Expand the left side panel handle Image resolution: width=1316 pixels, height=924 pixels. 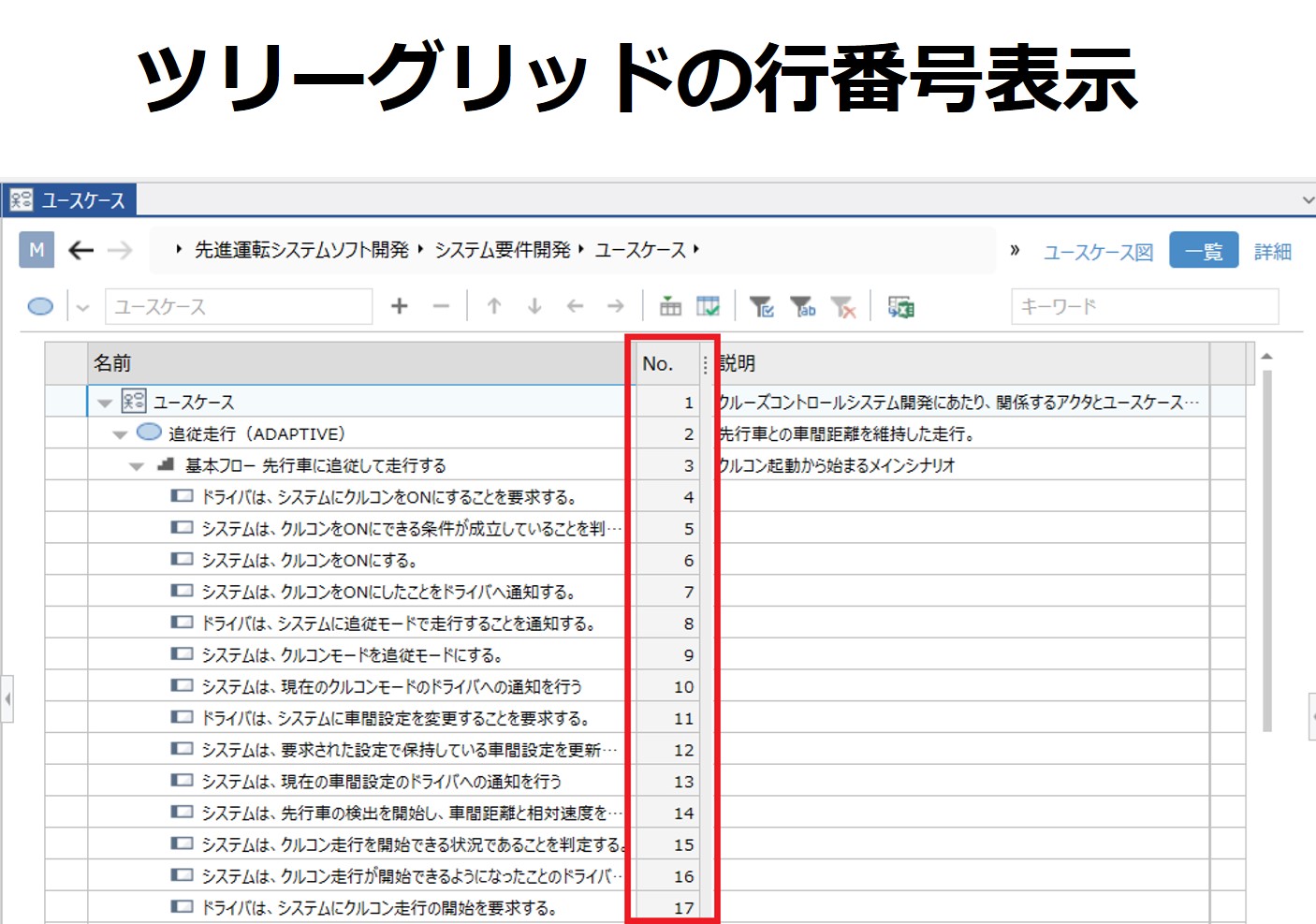click(7, 698)
